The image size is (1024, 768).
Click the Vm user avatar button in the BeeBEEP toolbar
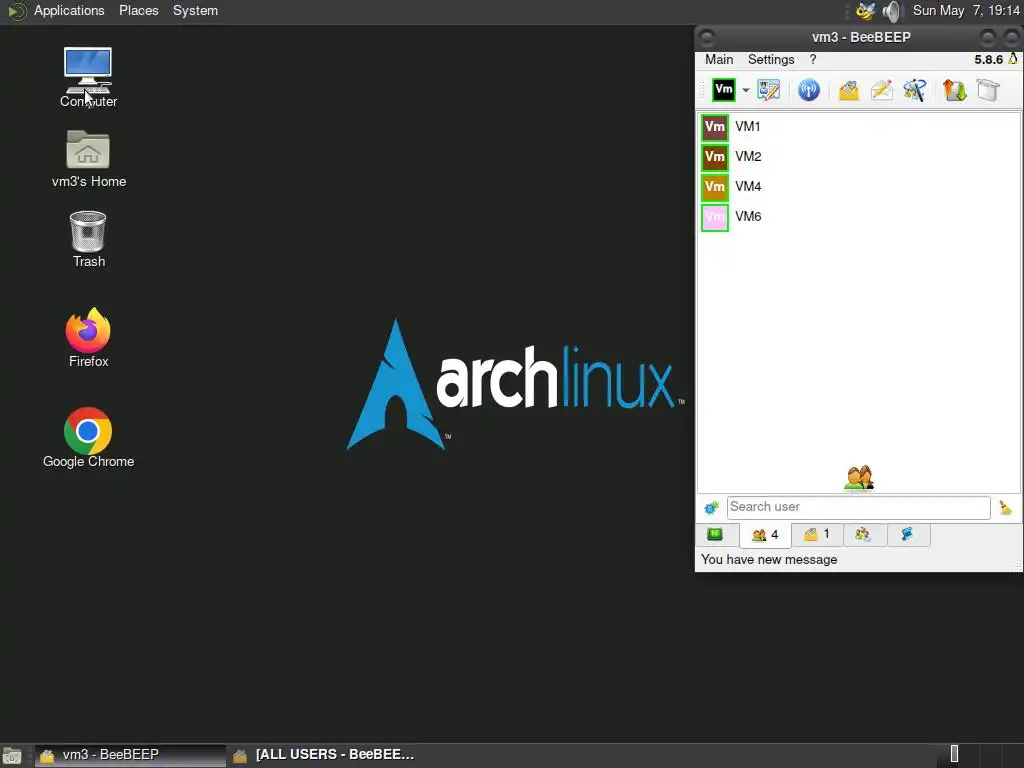(x=724, y=89)
